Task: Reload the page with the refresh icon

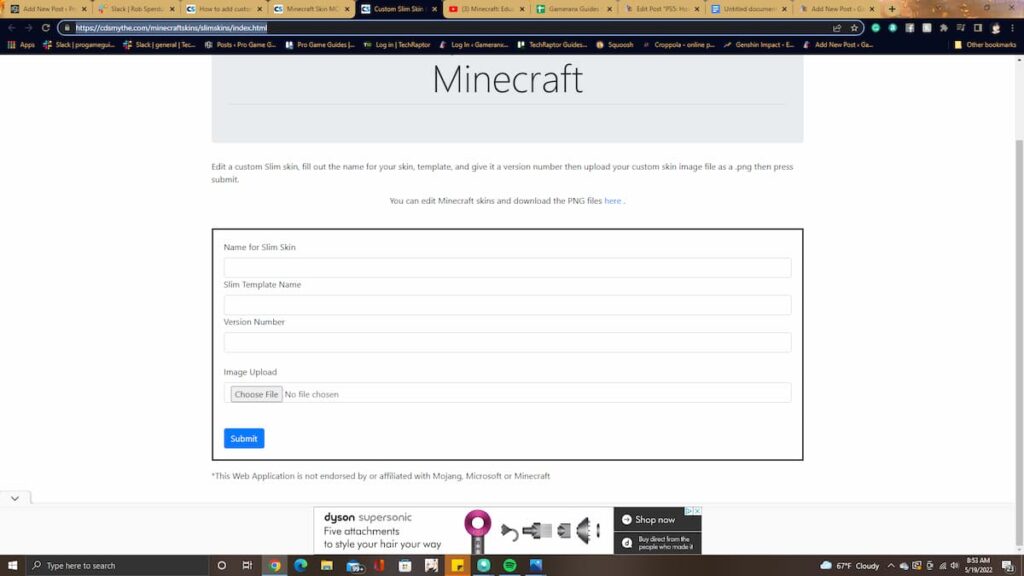Action: [x=46, y=28]
